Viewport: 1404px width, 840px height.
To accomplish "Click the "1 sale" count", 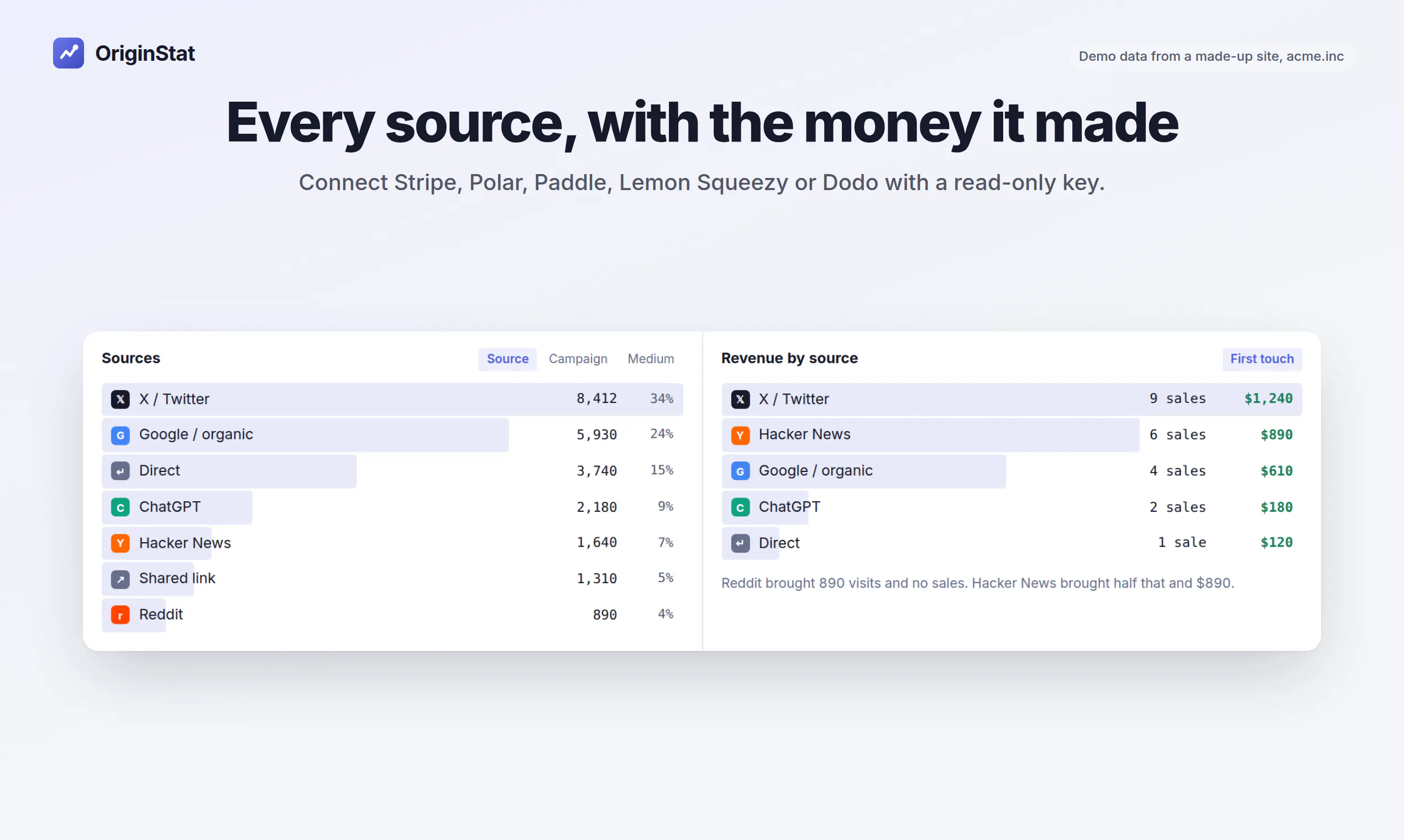I will (x=1182, y=543).
